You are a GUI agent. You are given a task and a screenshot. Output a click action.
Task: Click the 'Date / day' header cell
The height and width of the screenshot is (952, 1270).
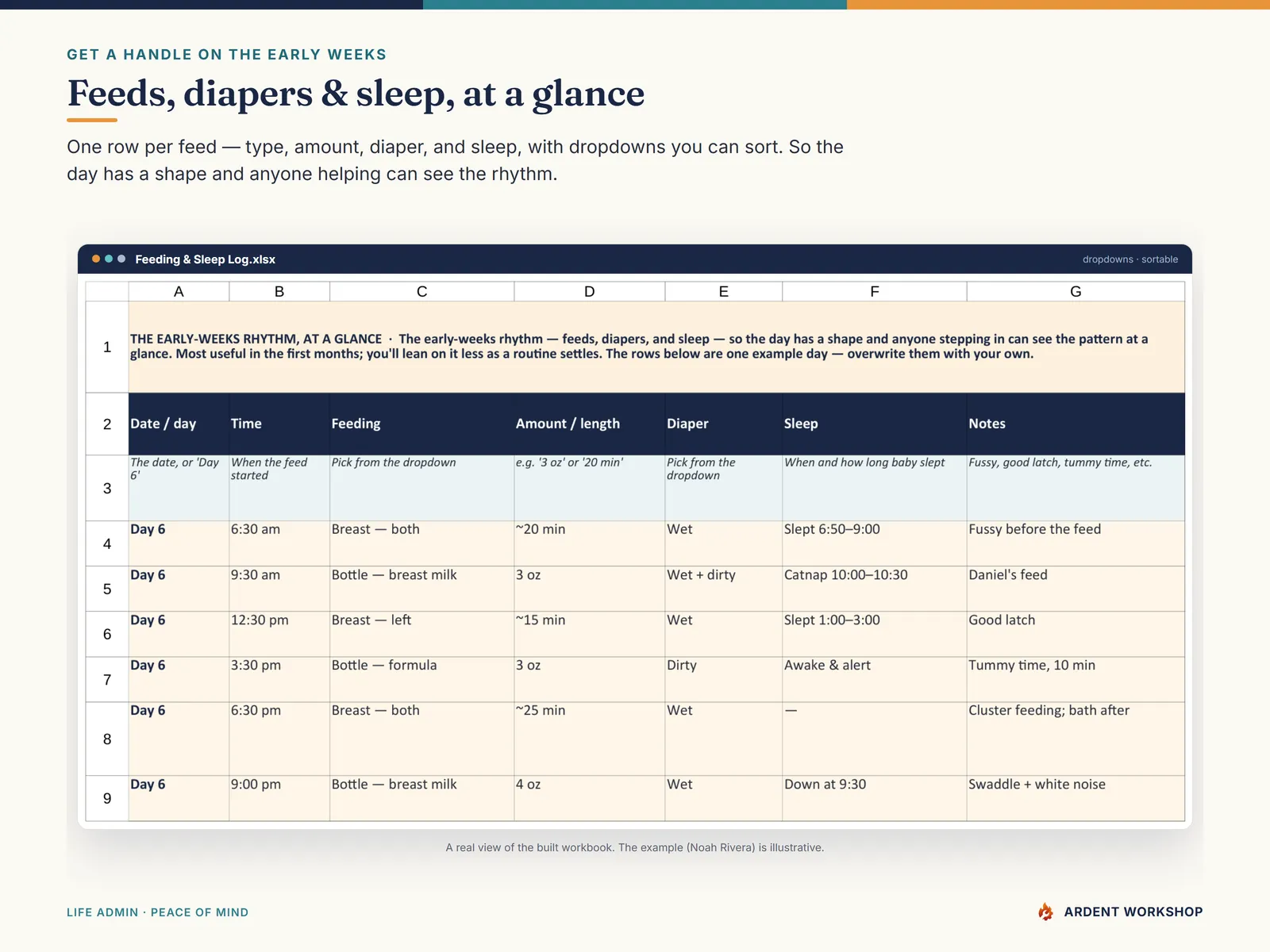tap(179, 424)
